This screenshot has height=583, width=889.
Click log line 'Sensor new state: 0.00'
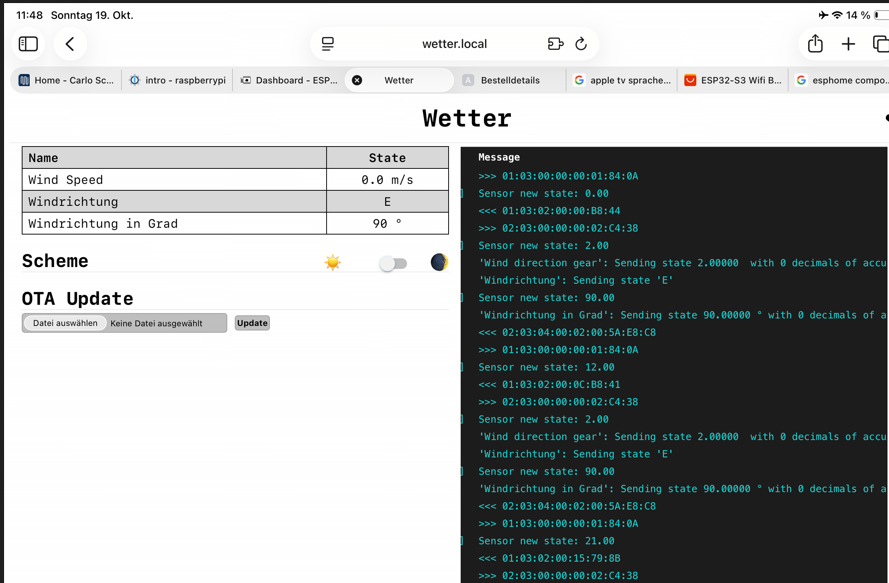click(x=543, y=193)
